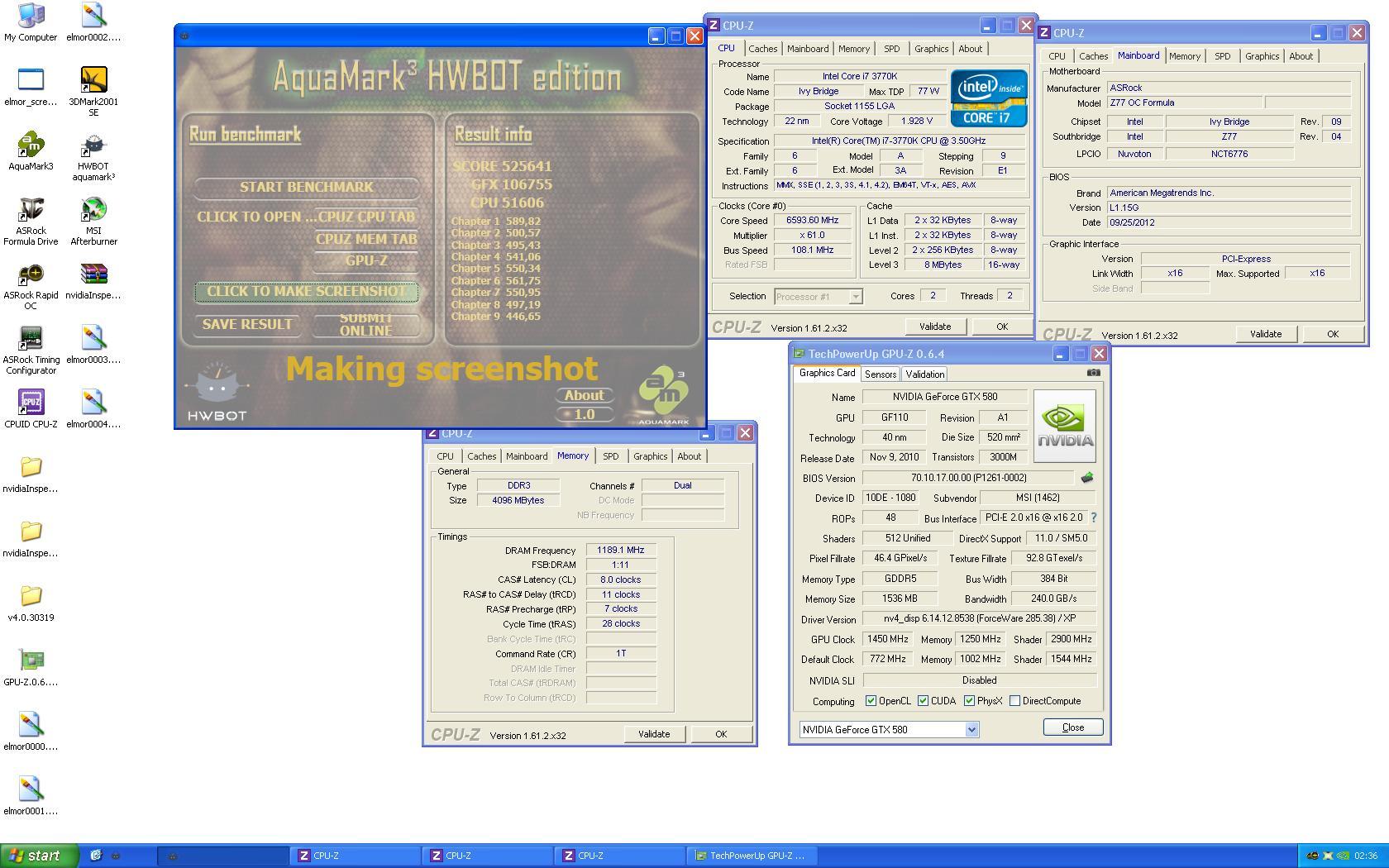Screen dimensions: 1389x868
Task: Open the Windows start menu
Action: [40, 856]
